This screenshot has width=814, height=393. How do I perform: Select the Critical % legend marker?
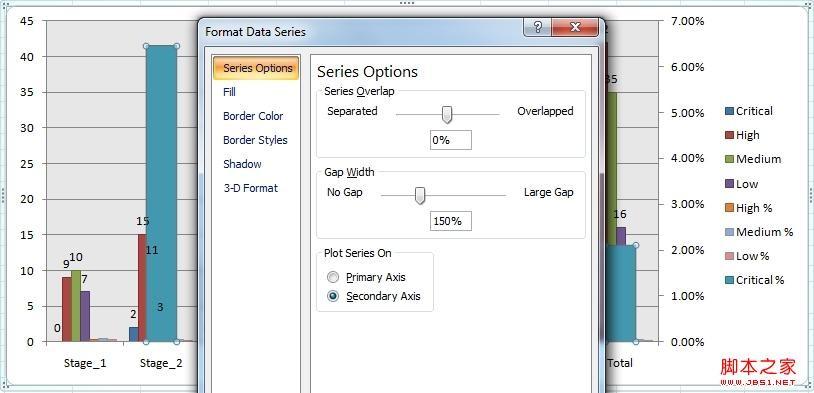pyautogui.click(x=729, y=280)
